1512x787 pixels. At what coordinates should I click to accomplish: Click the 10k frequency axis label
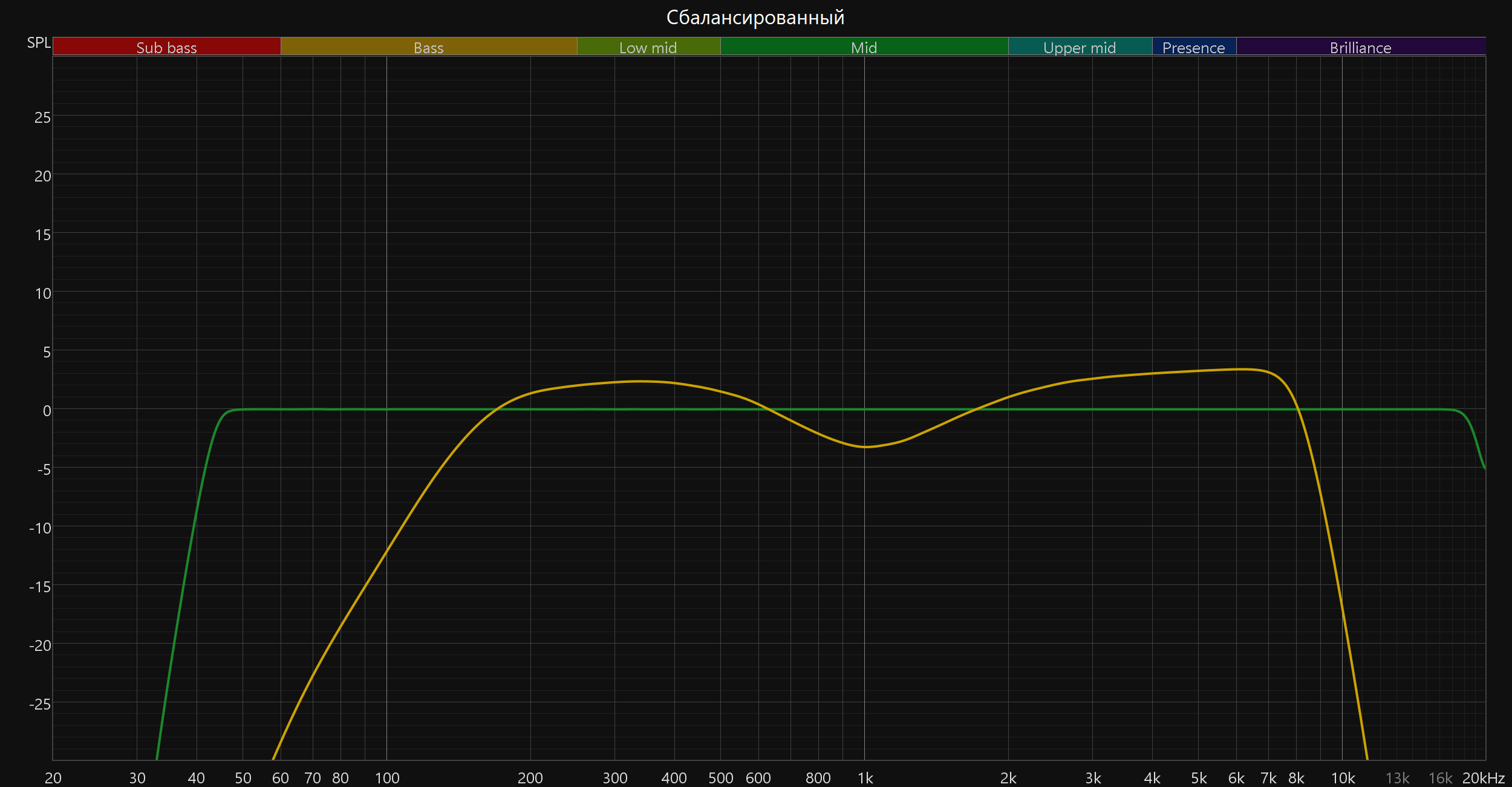1343,778
